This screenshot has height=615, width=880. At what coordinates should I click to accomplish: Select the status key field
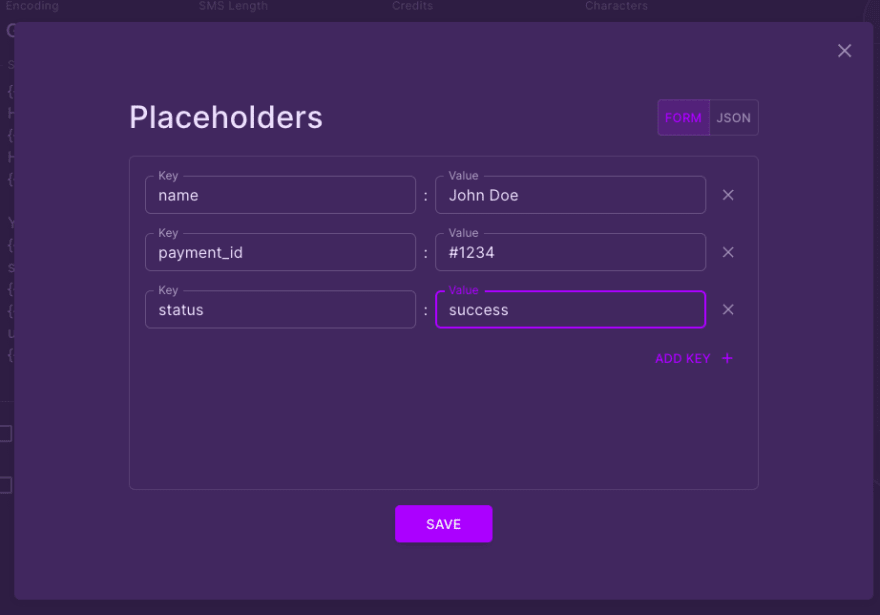click(x=280, y=309)
